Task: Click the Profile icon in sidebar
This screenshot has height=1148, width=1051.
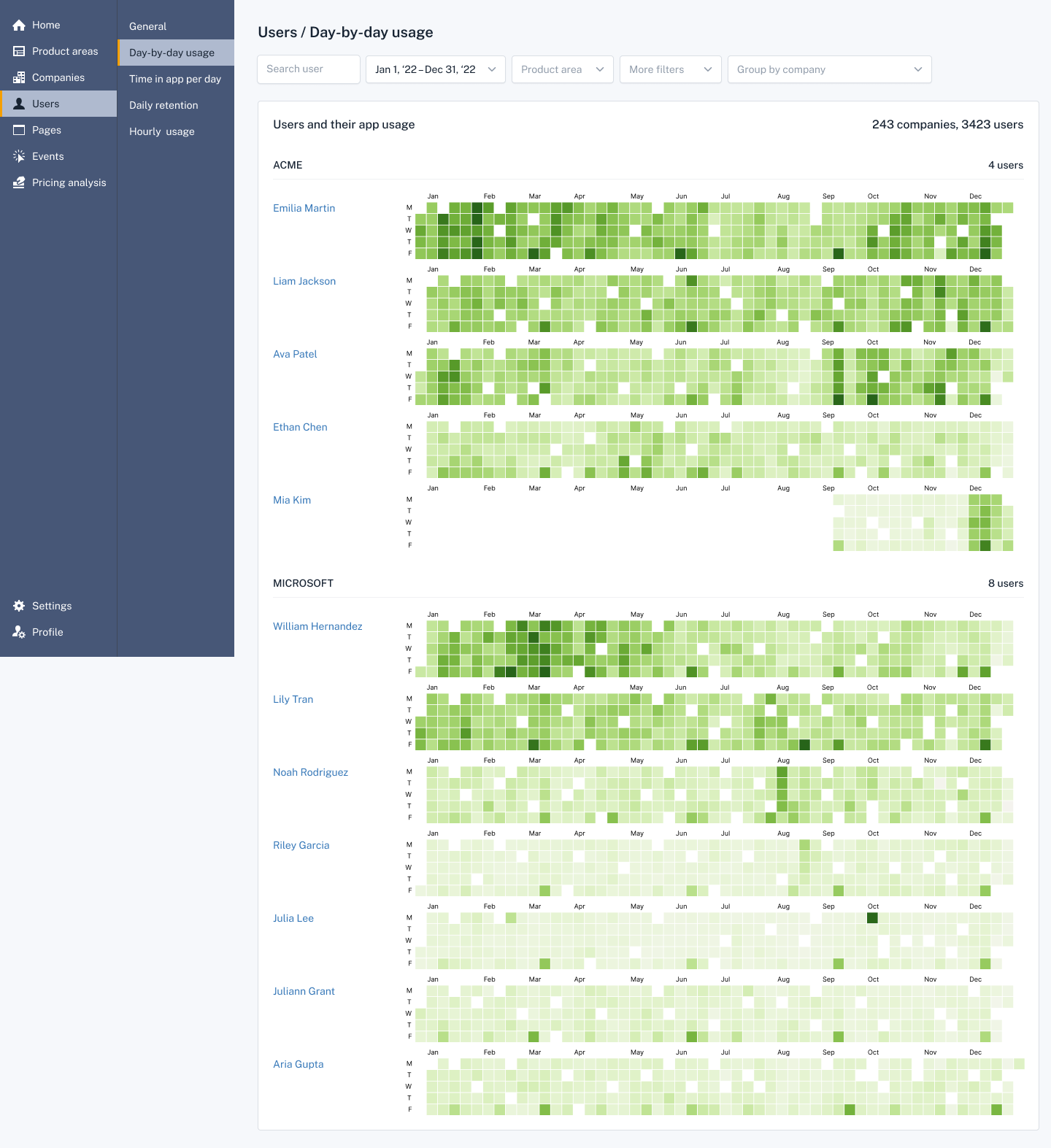Action: (19, 633)
